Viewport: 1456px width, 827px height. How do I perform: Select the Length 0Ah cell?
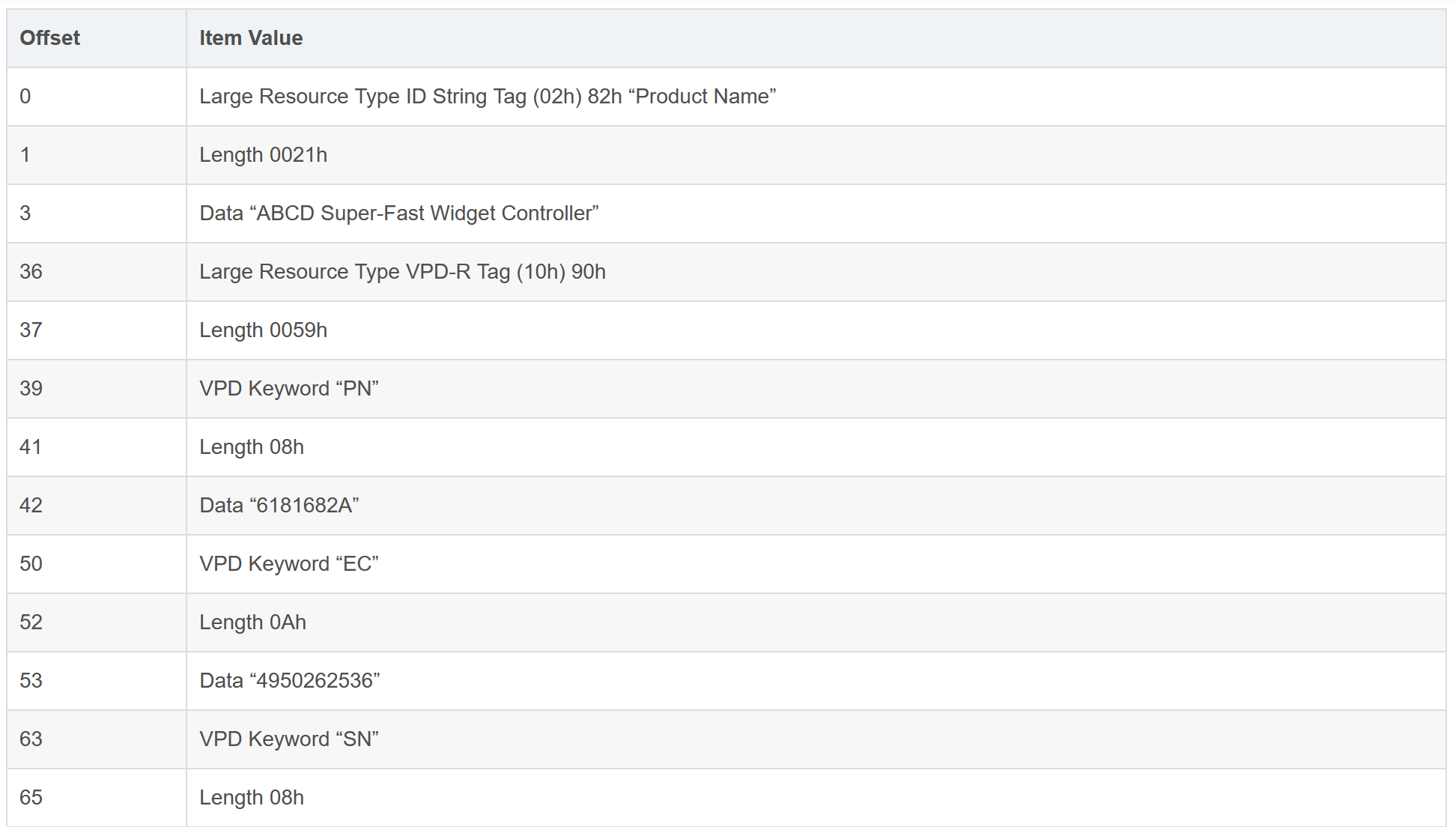coord(252,622)
